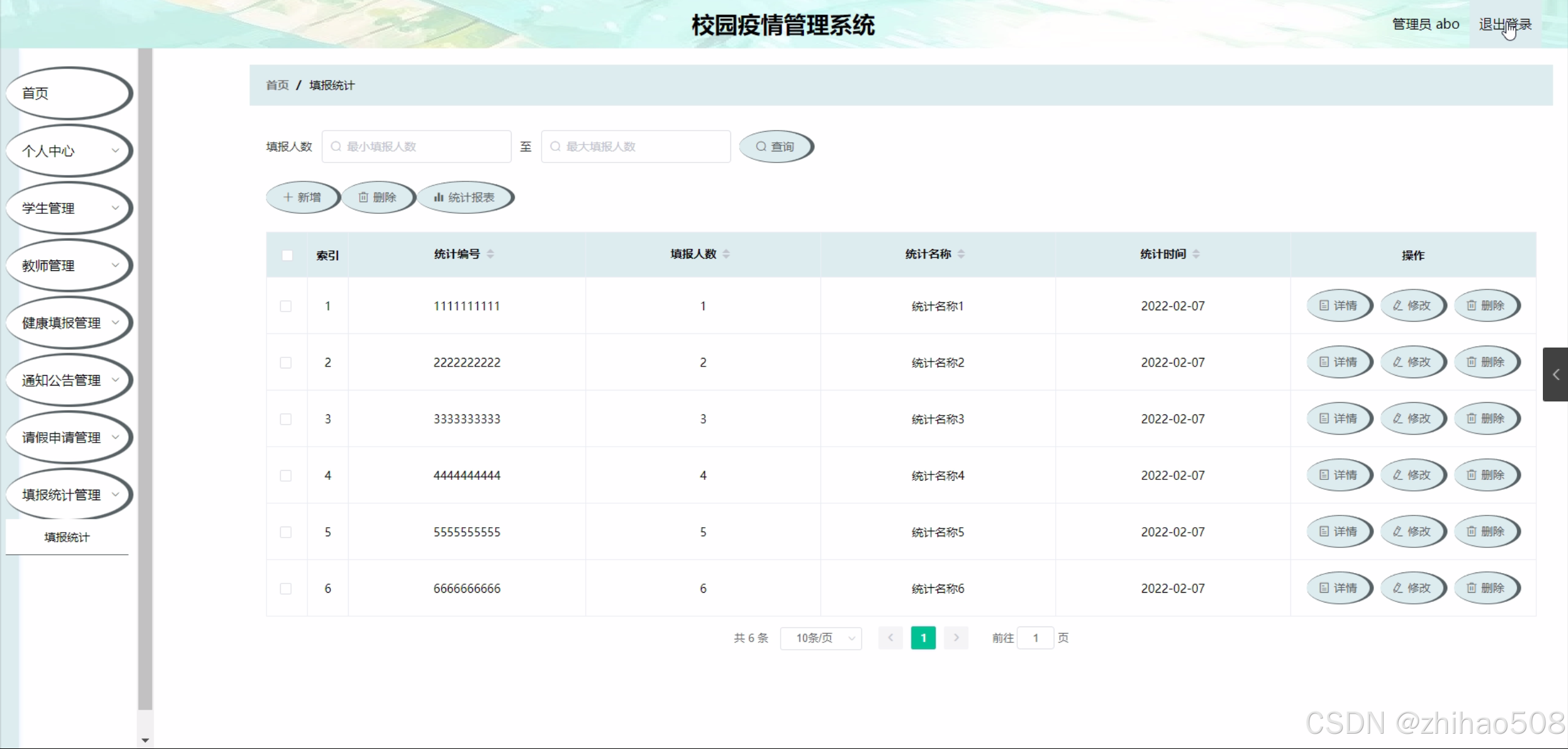The image size is (1568, 749).
Task: Open the 10条/页 page size dropdown
Action: (x=820, y=638)
